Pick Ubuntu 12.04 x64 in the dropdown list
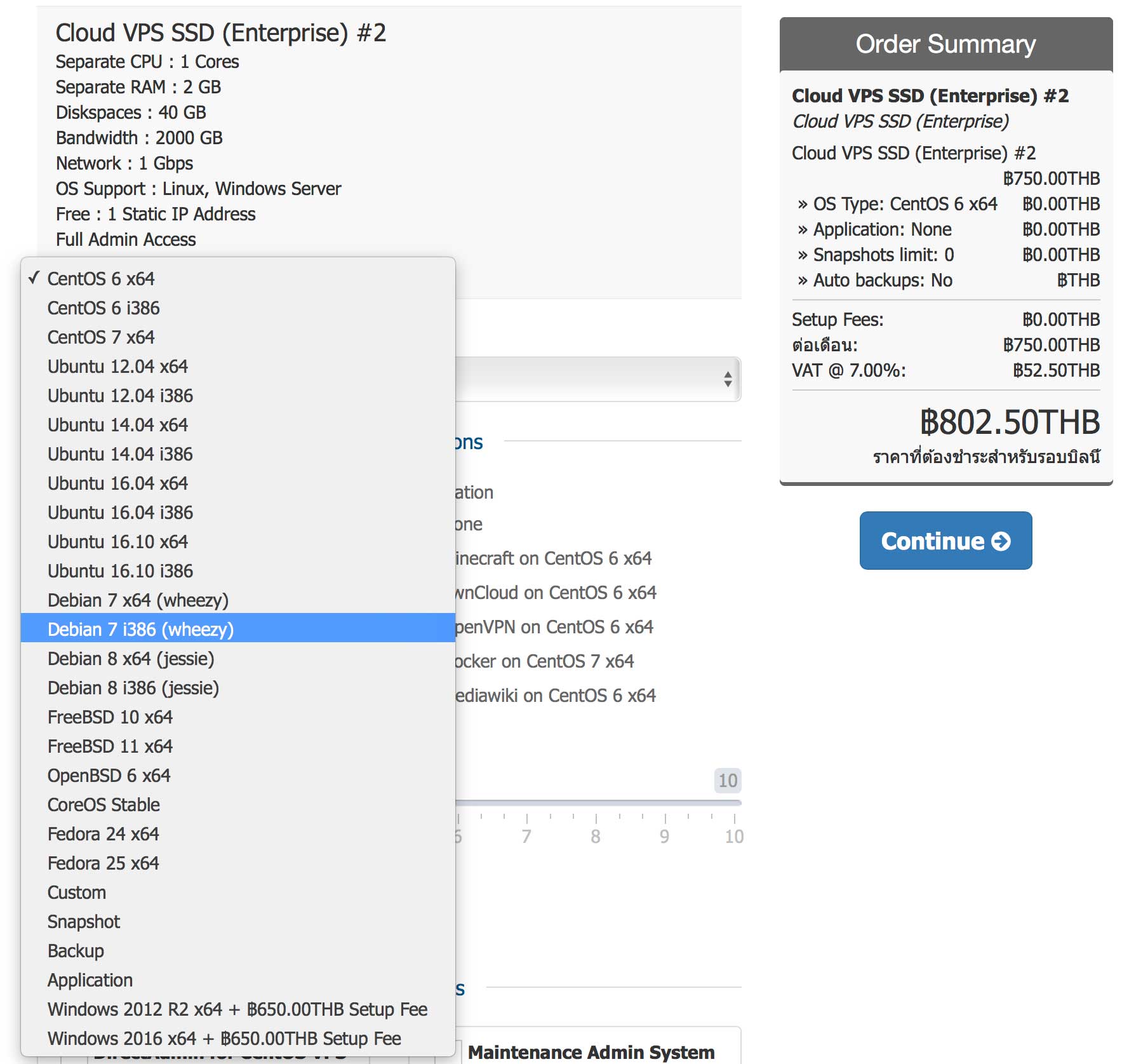The image size is (1122, 1064). click(117, 367)
